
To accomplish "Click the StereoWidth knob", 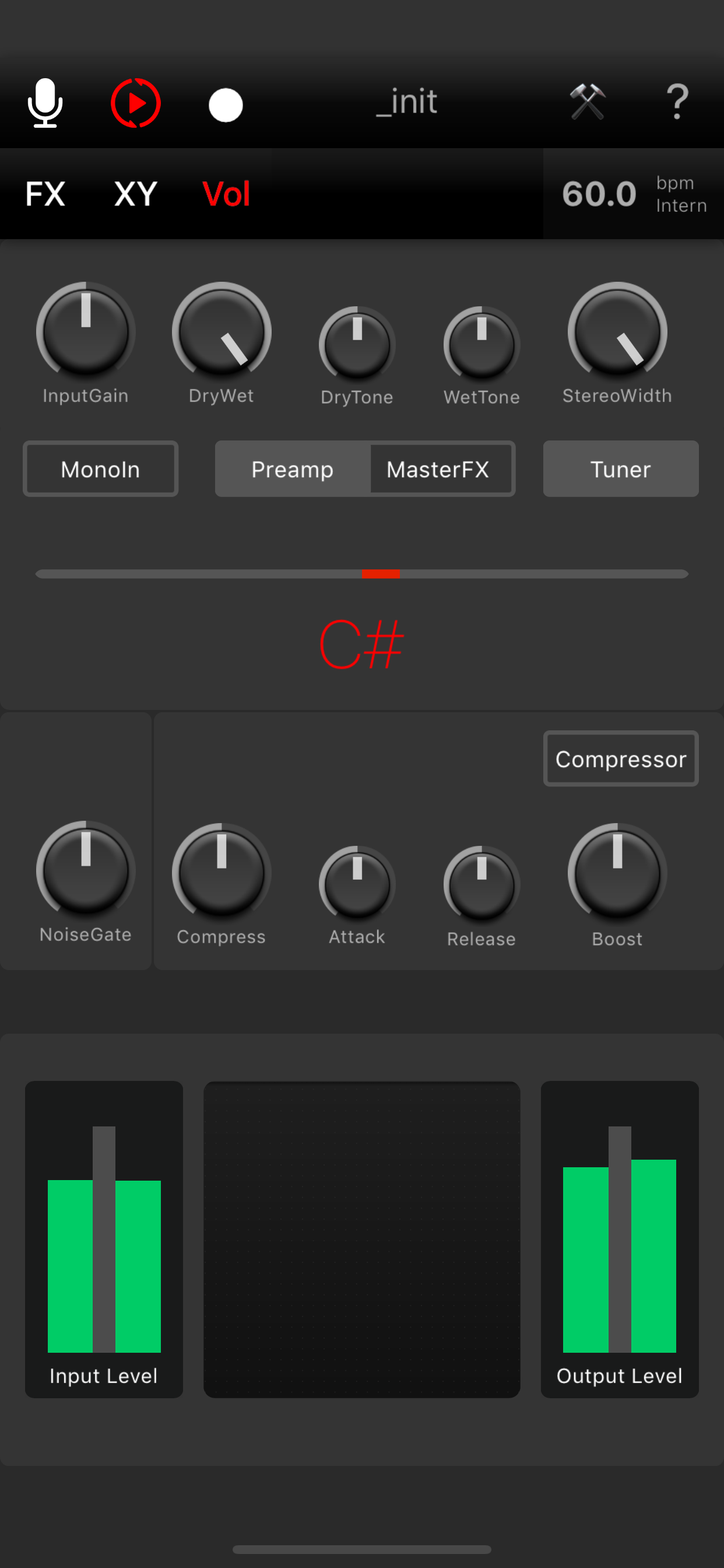I will point(617,331).
